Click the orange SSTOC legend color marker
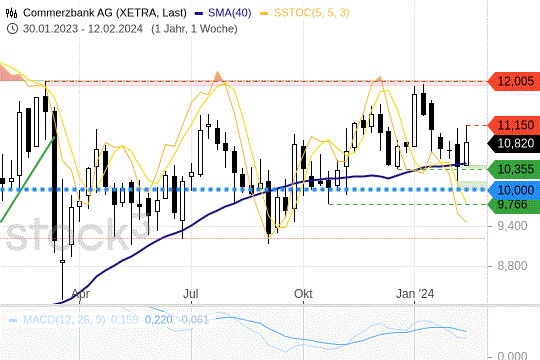This screenshot has width=540, height=360. [264, 13]
